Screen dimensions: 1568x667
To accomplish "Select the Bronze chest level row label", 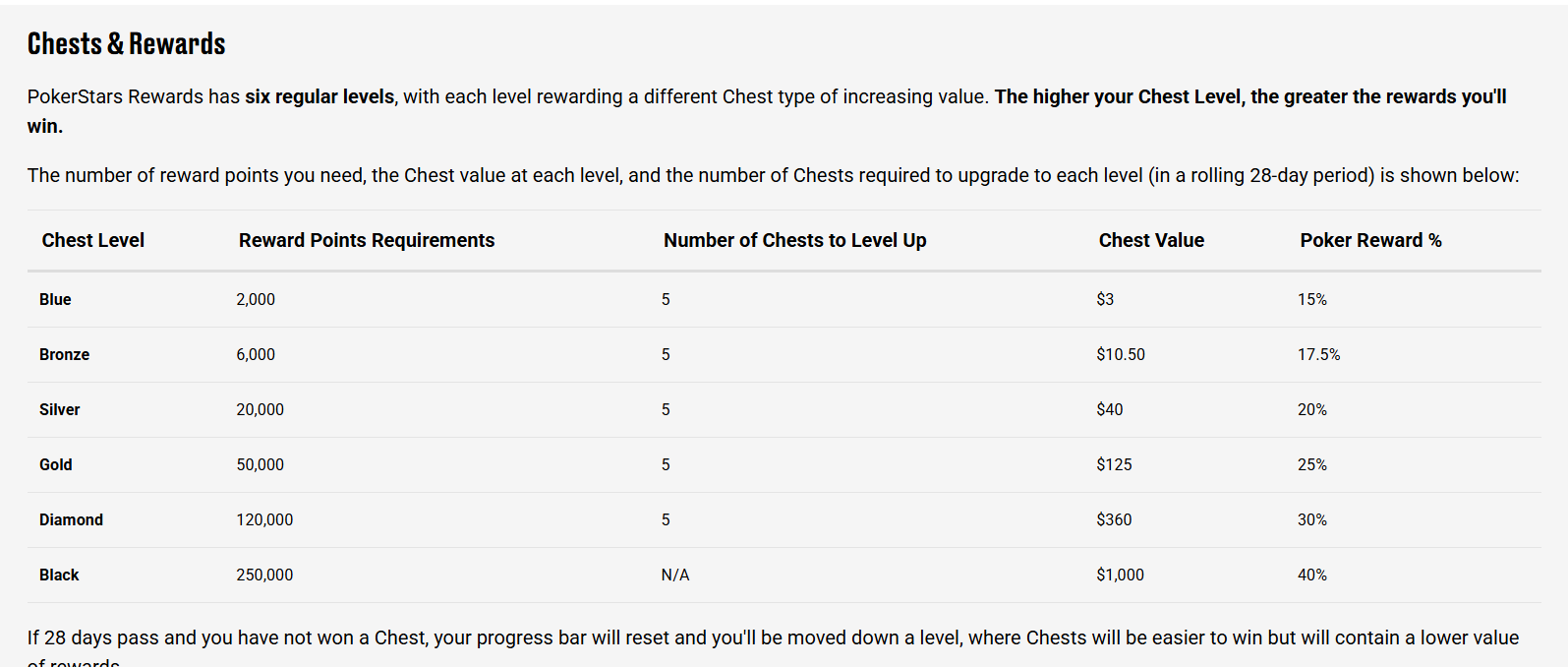I will click(64, 354).
